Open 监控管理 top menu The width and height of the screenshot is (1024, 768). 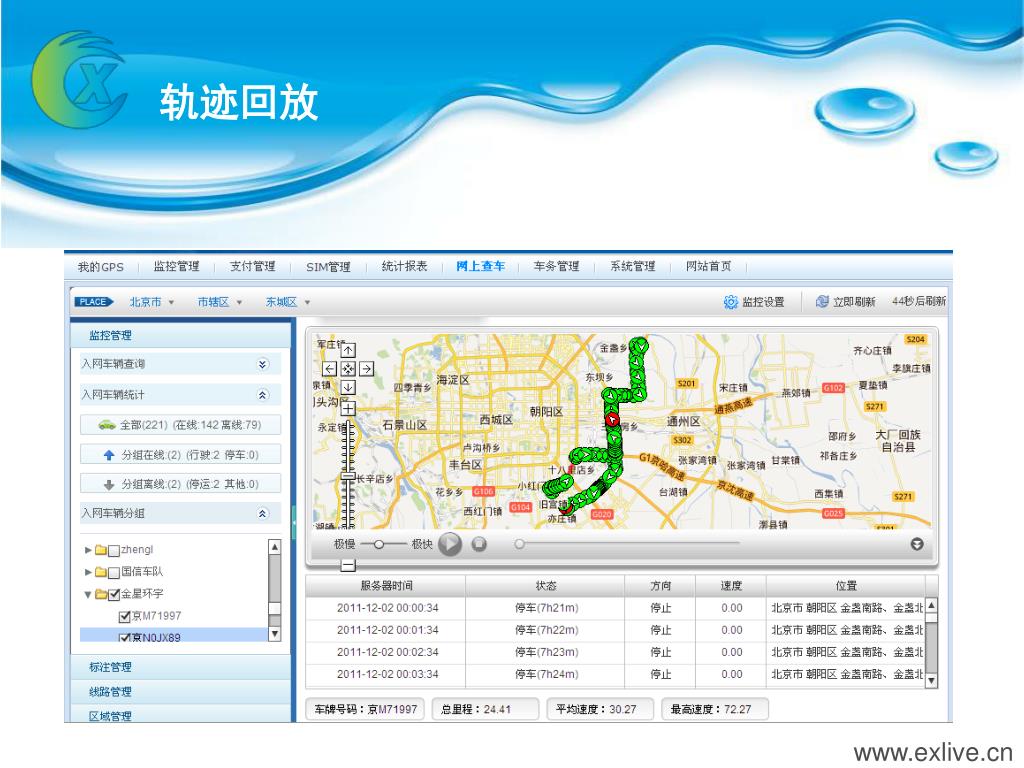176,266
